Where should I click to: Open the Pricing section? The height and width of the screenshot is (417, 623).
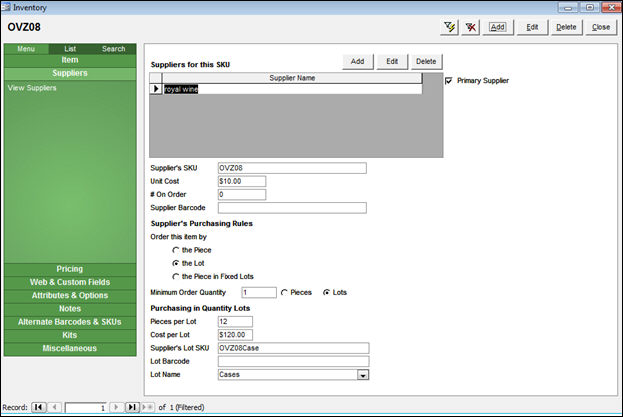[70, 269]
